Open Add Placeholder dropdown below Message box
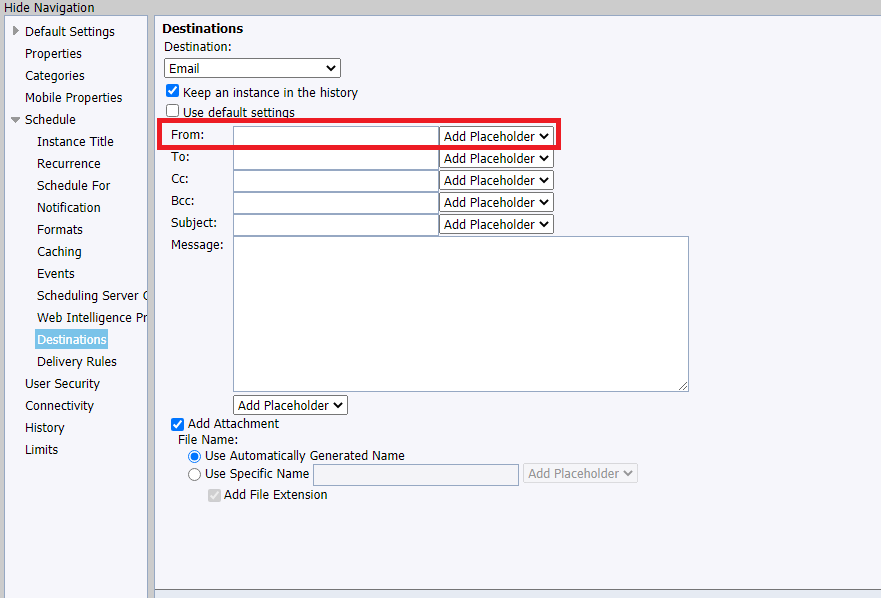 click(x=290, y=405)
